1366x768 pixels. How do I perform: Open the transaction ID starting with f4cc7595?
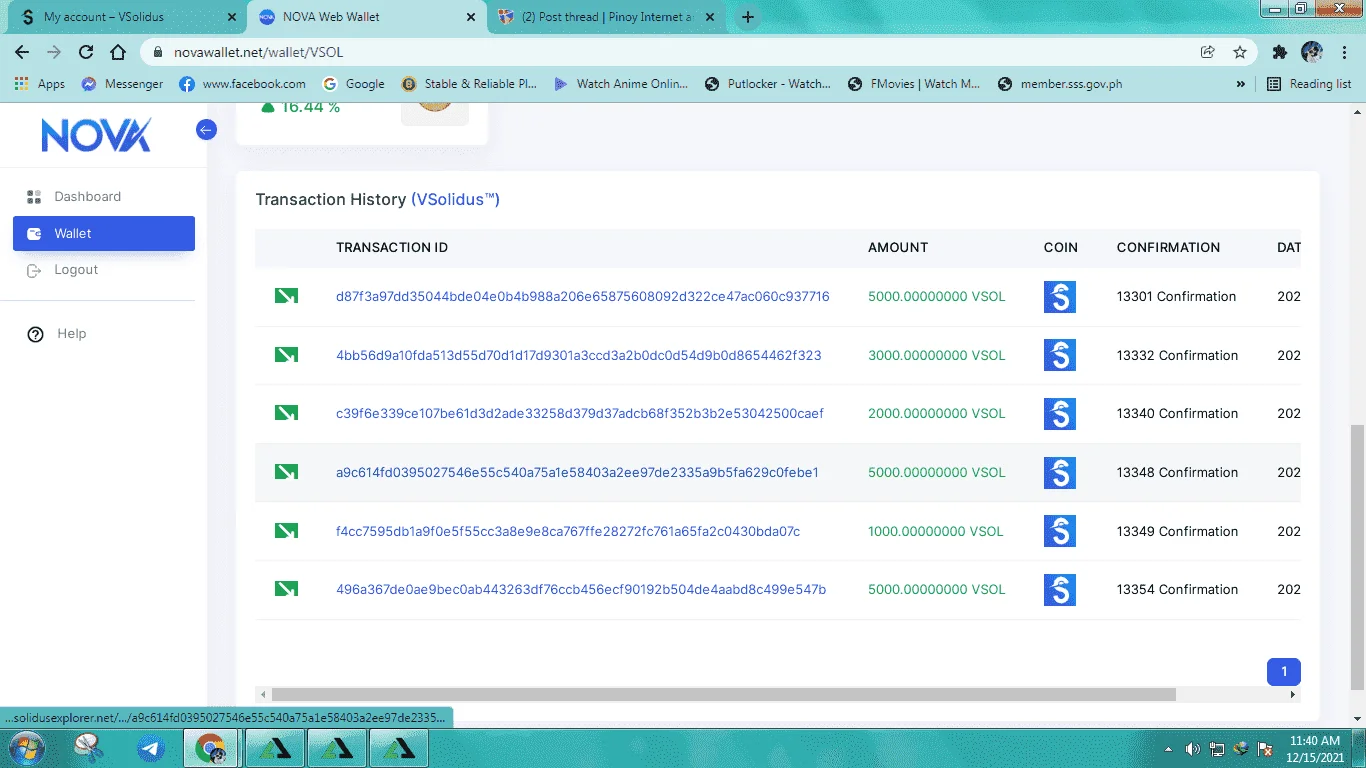(x=568, y=531)
